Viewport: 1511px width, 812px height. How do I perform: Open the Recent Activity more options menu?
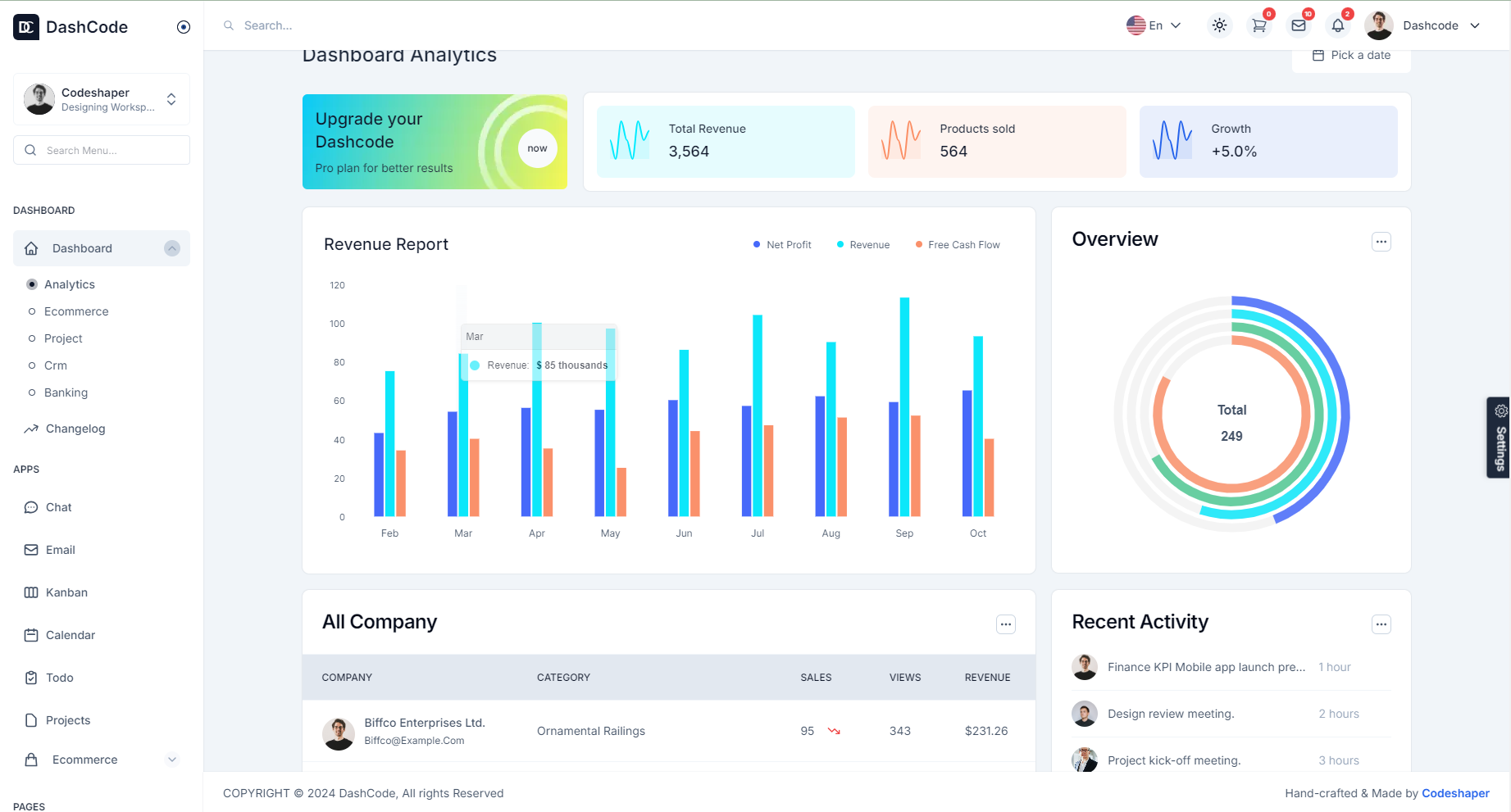[x=1381, y=624]
